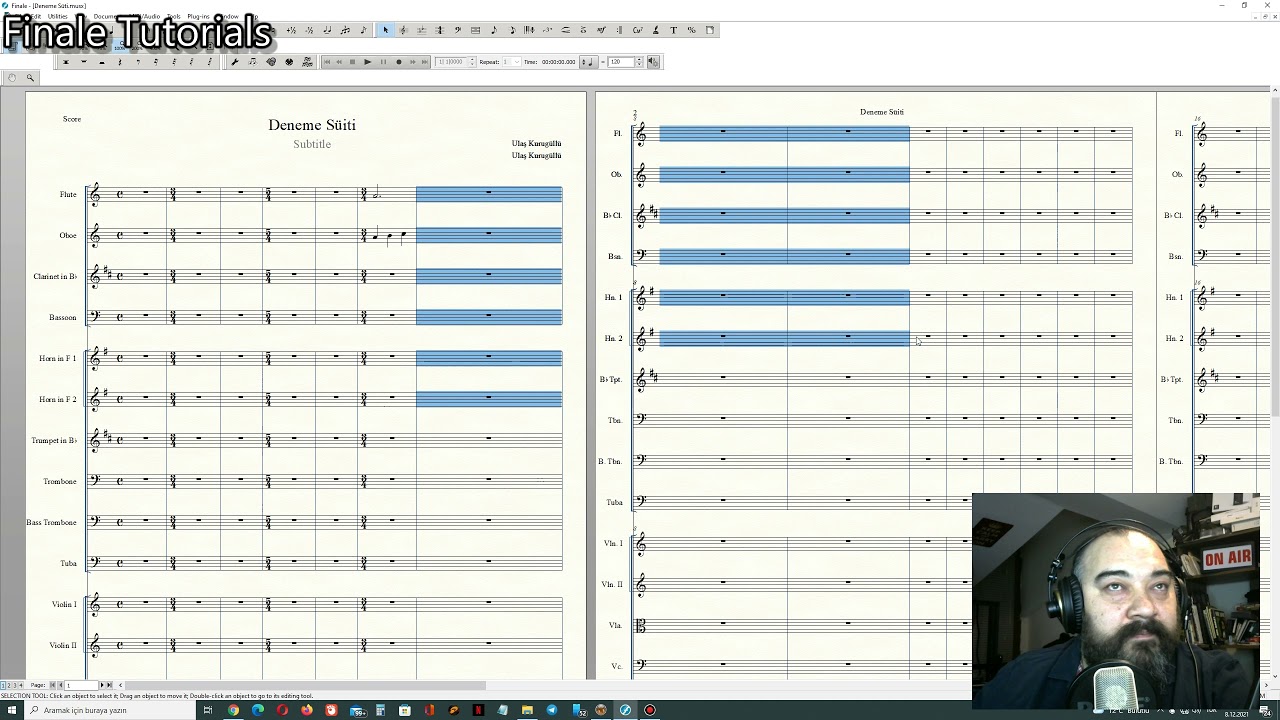Rewind to the beginning
The height and width of the screenshot is (720, 1280).
(326, 62)
